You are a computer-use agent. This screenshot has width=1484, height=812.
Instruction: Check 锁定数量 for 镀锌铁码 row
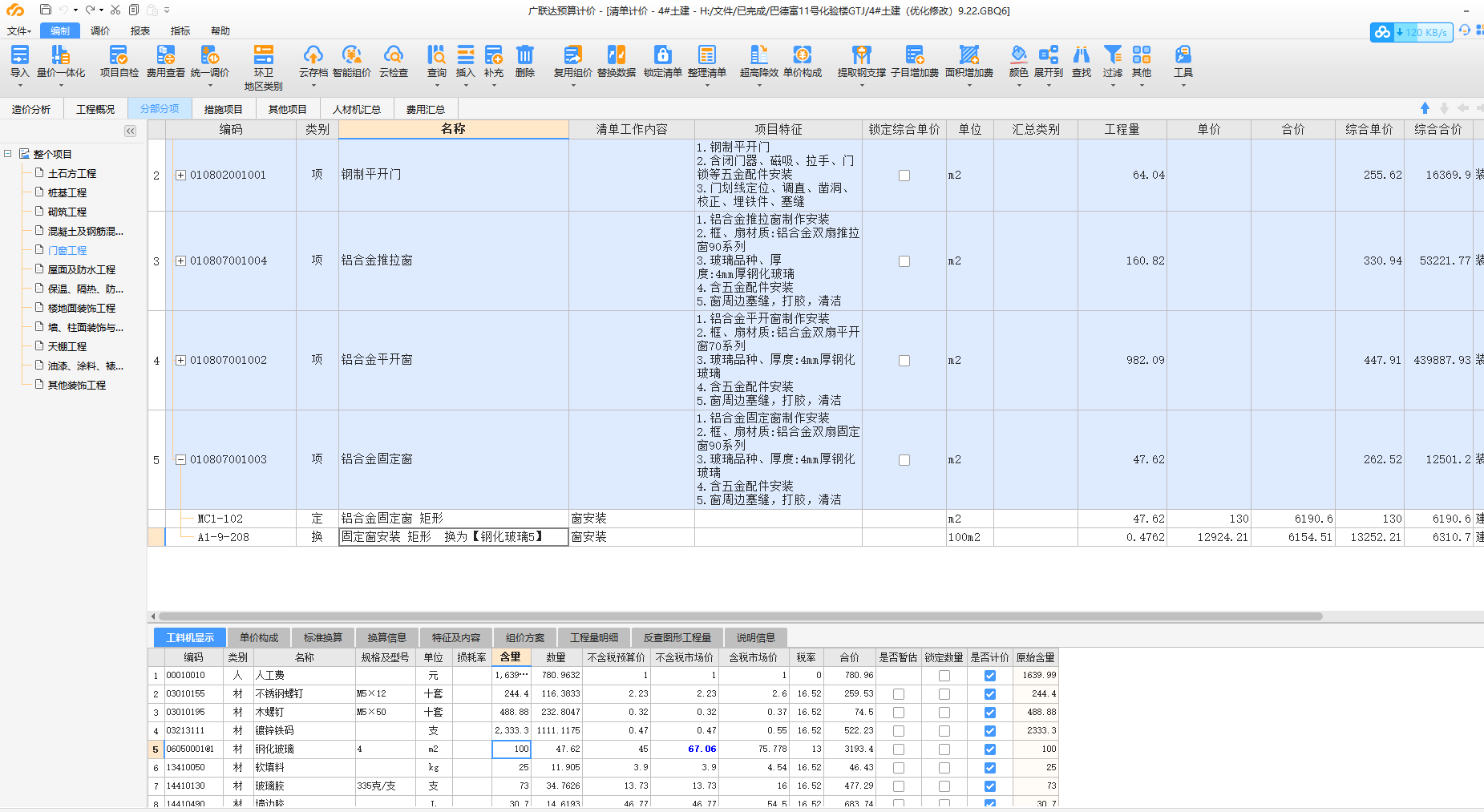coord(944,731)
